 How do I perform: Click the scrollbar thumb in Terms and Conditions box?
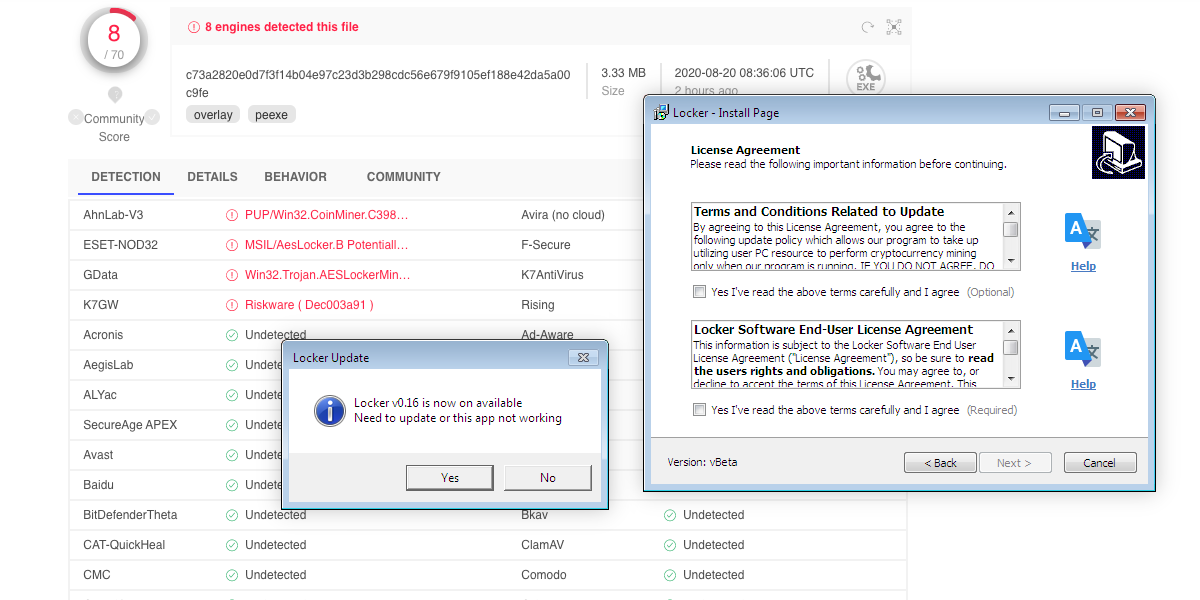pos(1012,230)
